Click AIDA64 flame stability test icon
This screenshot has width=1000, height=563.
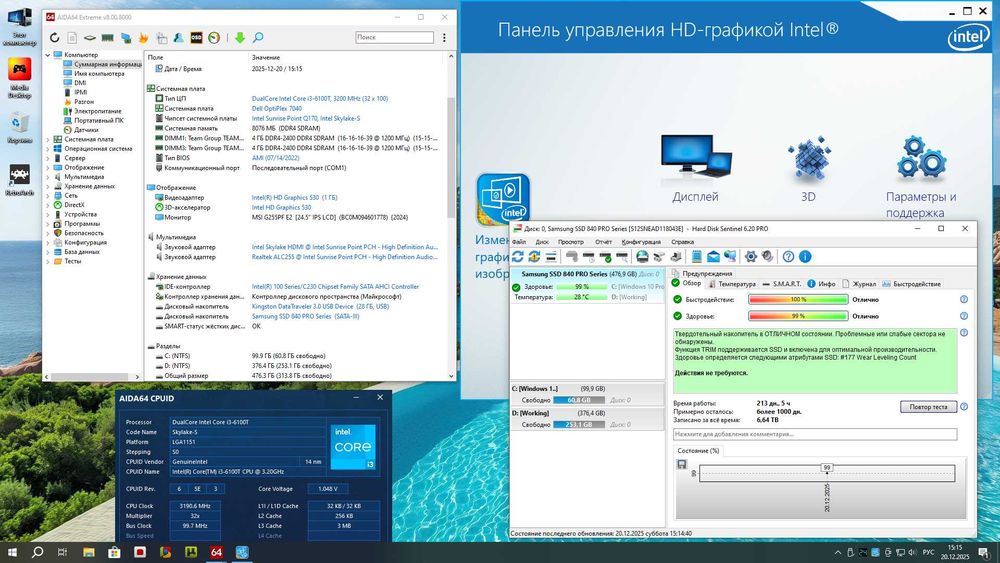point(143,38)
